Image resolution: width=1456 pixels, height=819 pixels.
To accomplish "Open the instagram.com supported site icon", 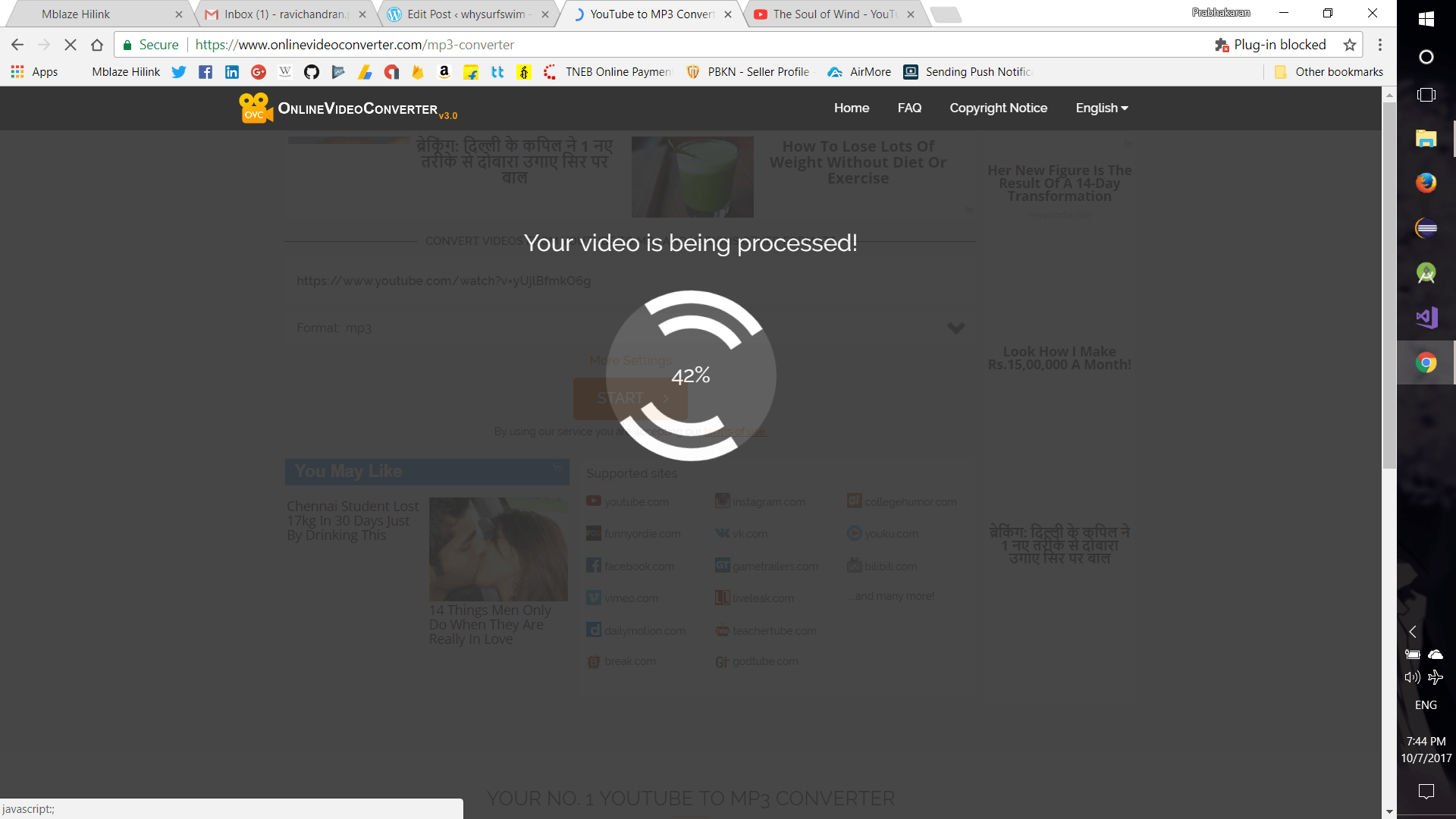I will point(722,501).
